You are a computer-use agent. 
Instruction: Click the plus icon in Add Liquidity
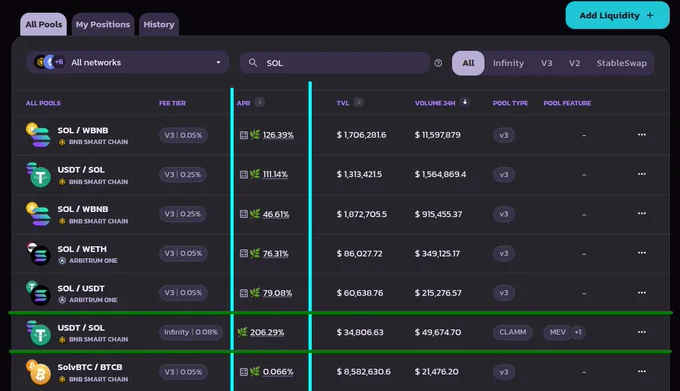[650, 15]
